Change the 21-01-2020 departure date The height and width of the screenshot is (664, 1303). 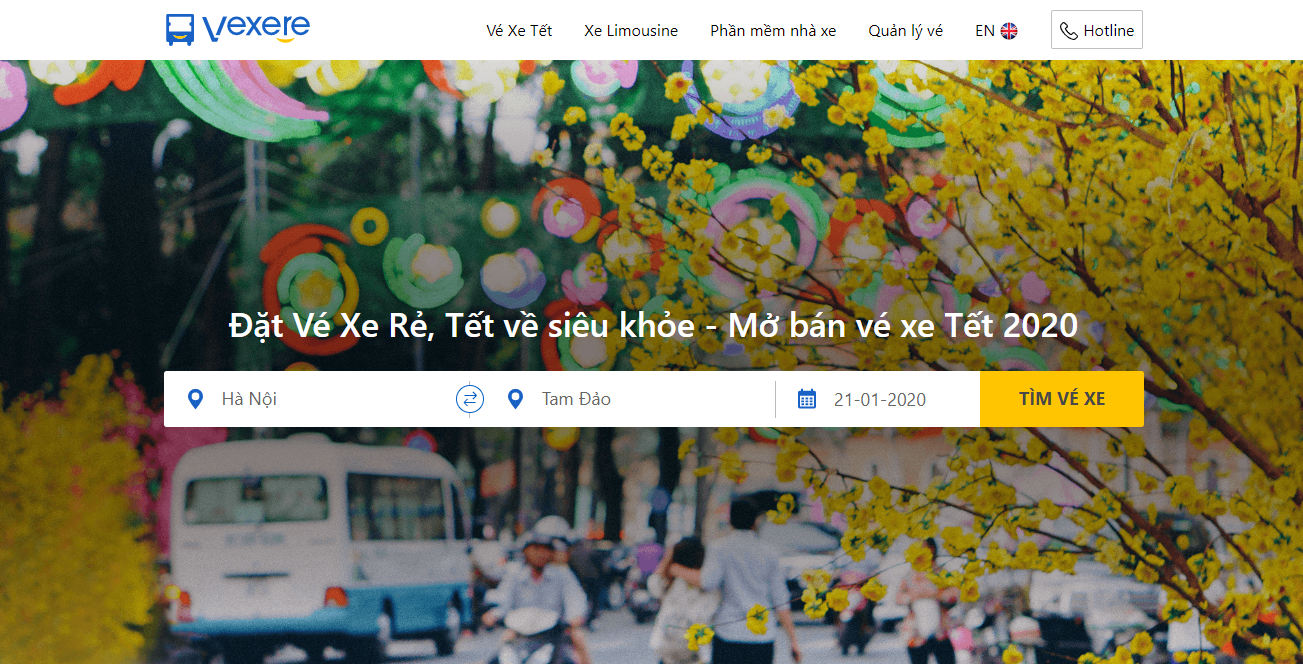point(879,399)
